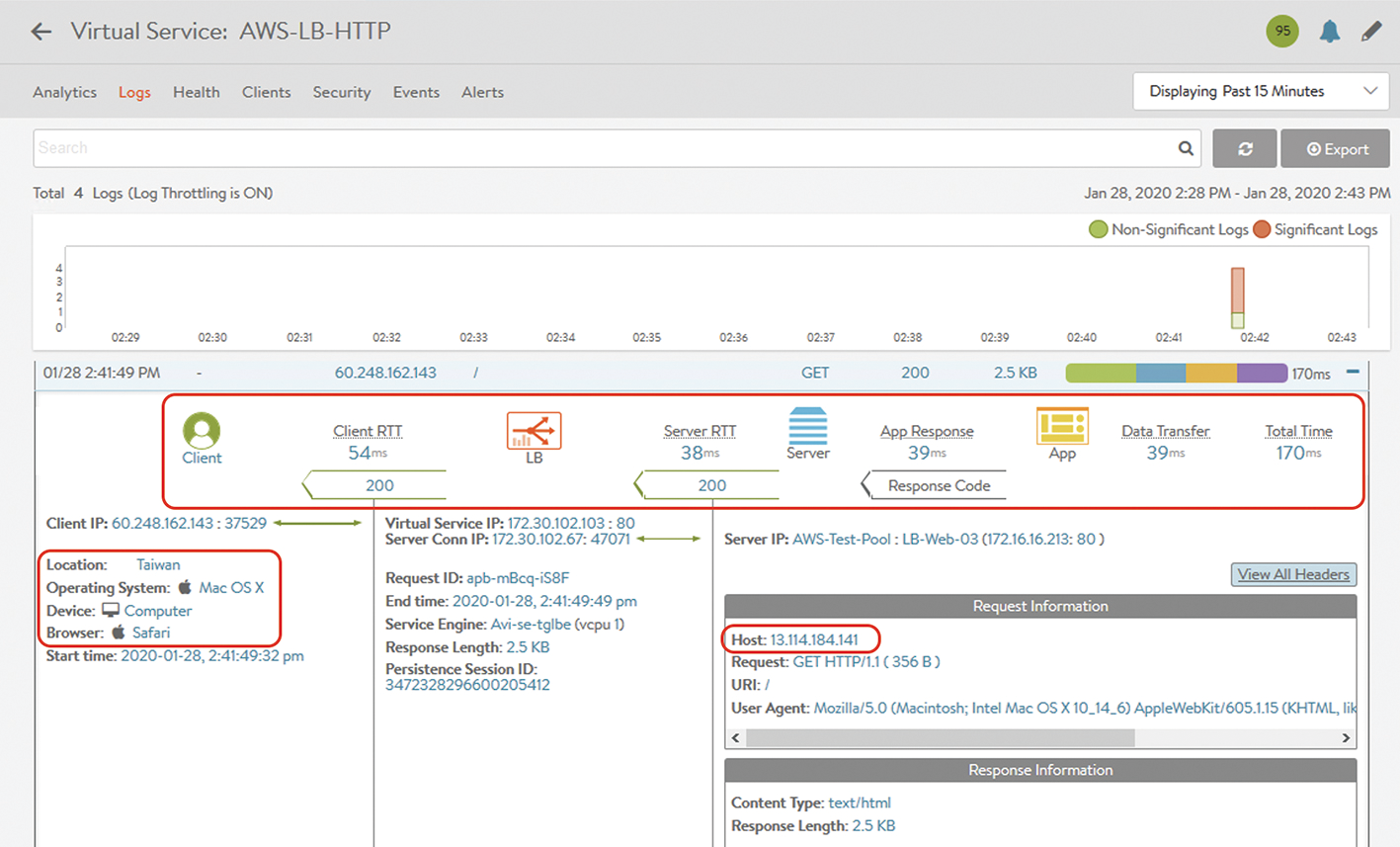The height and width of the screenshot is (847, 1400).
Task: Click the GET method in log row
Action: click(x=815, y=373)
